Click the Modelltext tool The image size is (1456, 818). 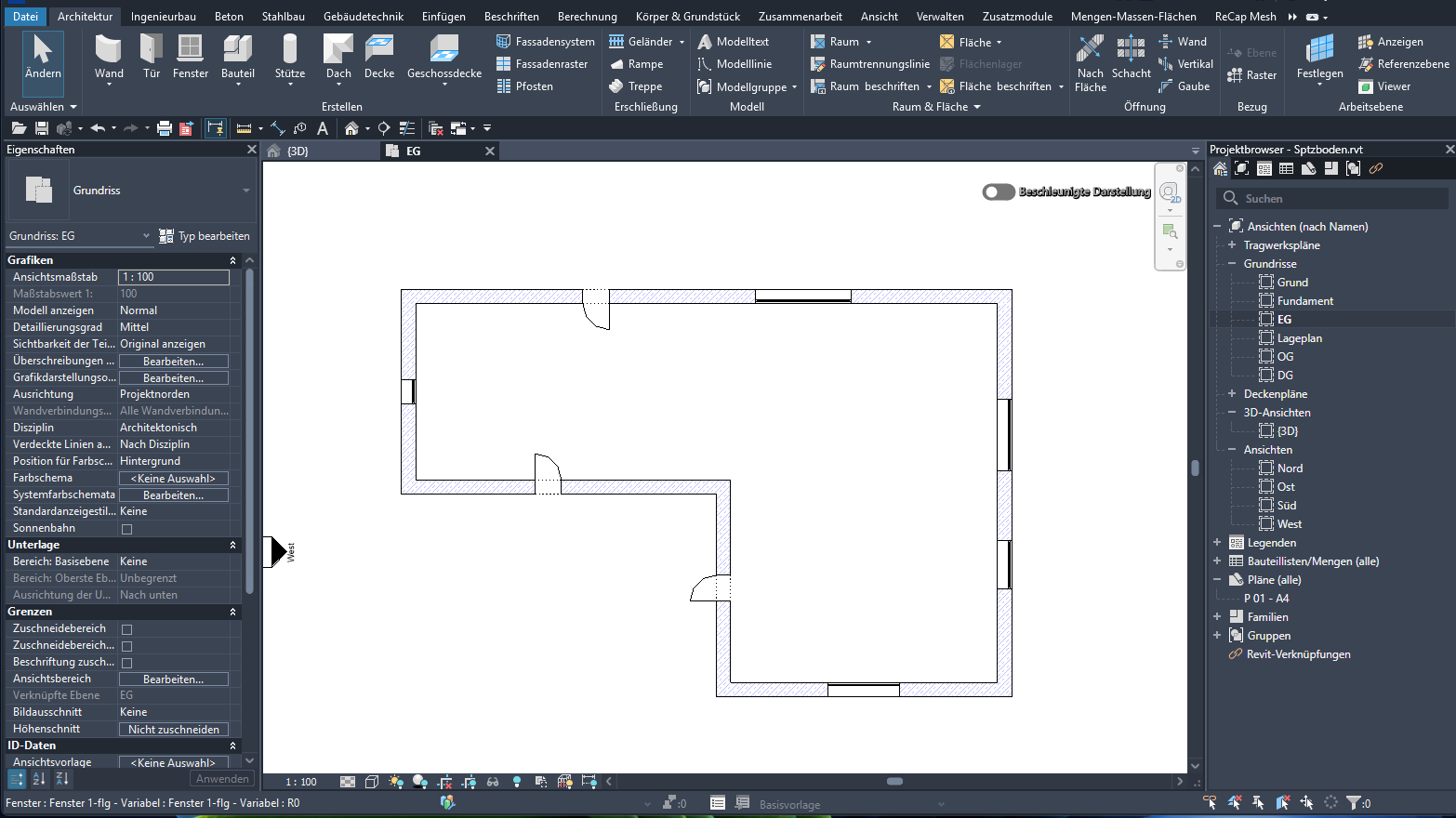(734, 42)
